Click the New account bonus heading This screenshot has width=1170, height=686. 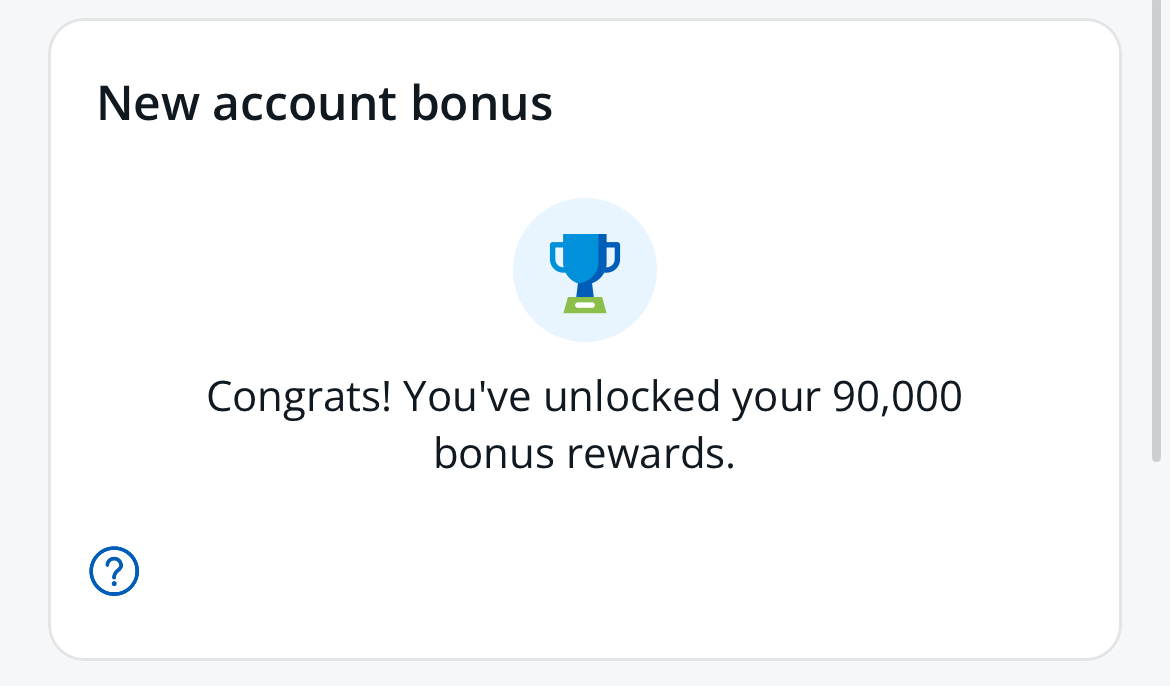(x=325, y=102)
